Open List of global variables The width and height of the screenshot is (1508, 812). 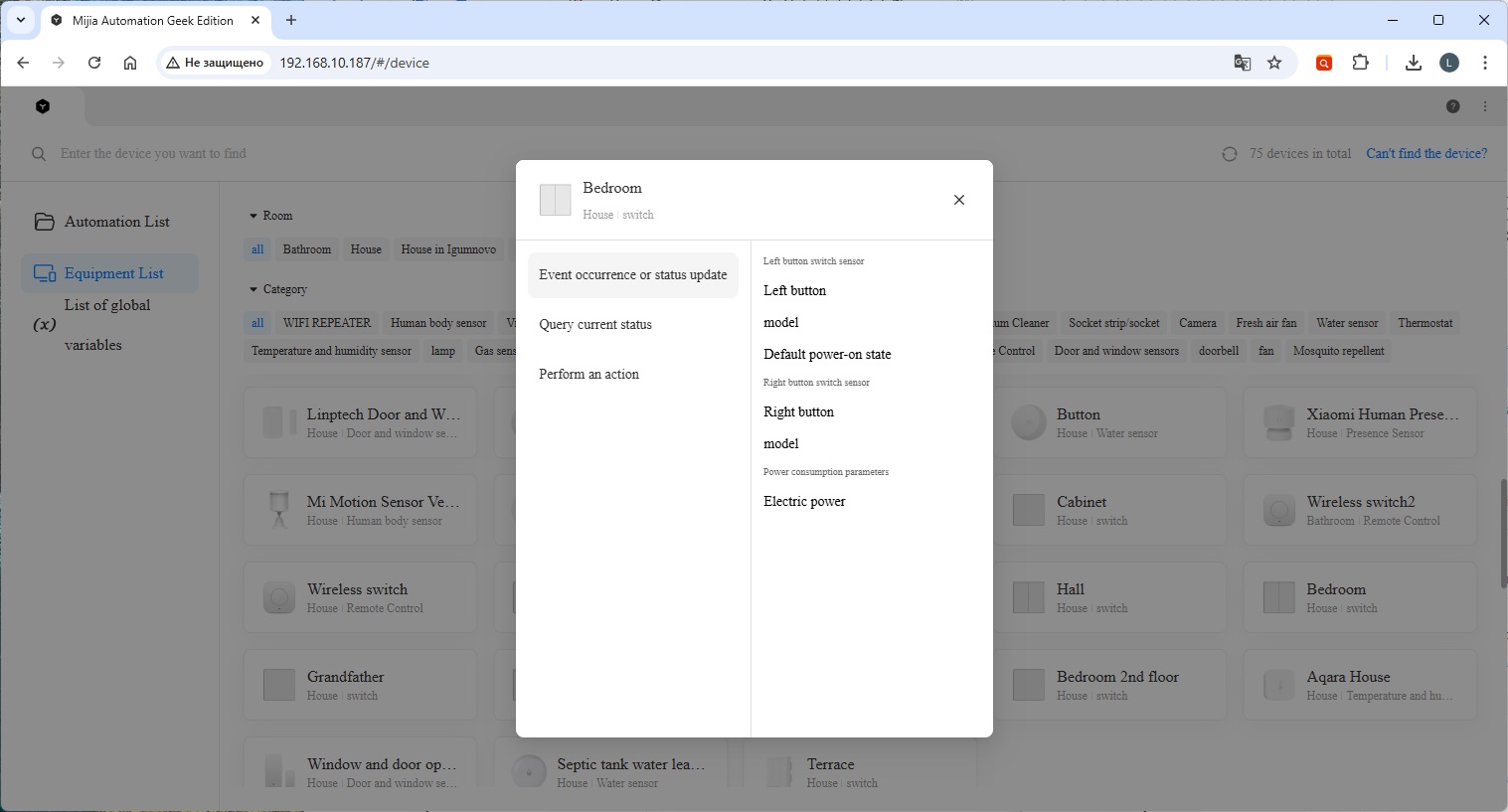click(109, 325)
